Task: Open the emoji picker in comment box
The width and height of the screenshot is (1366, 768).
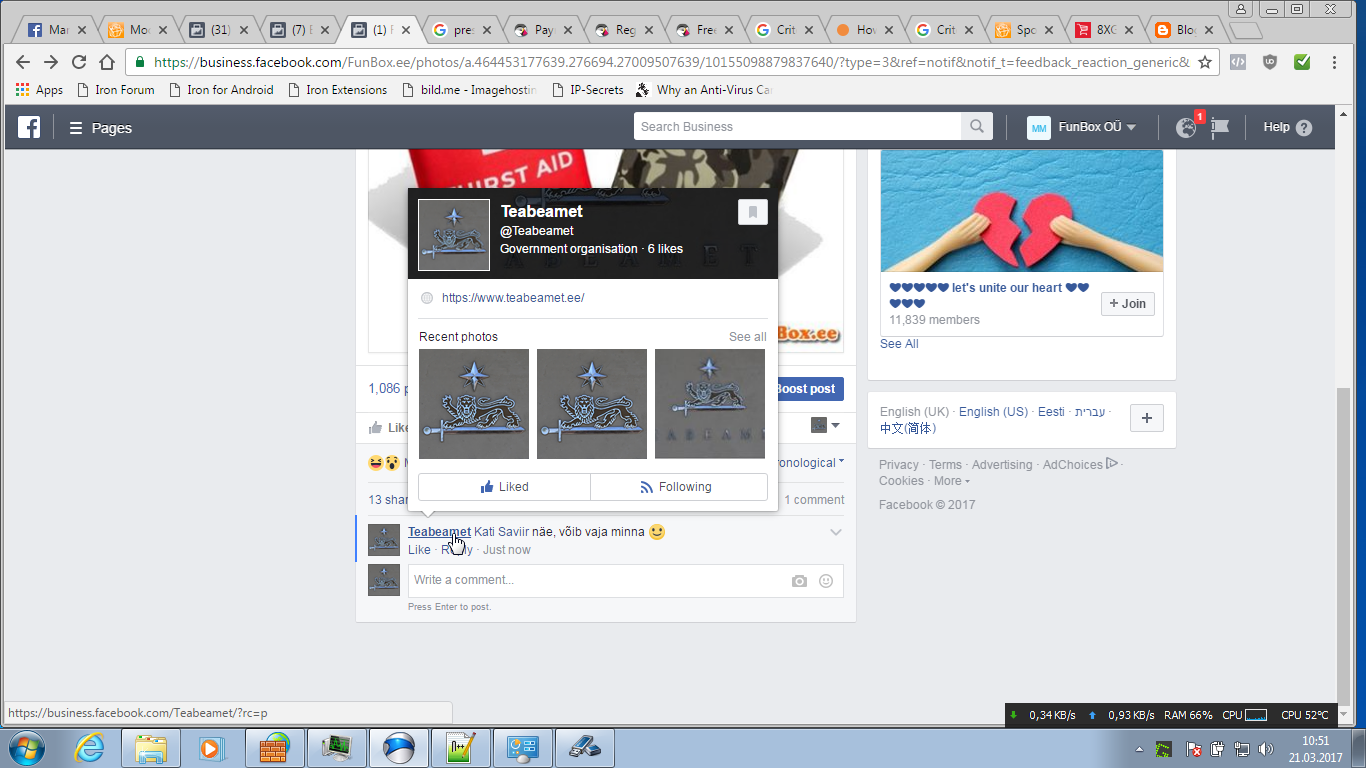Action: click(826, 581)
